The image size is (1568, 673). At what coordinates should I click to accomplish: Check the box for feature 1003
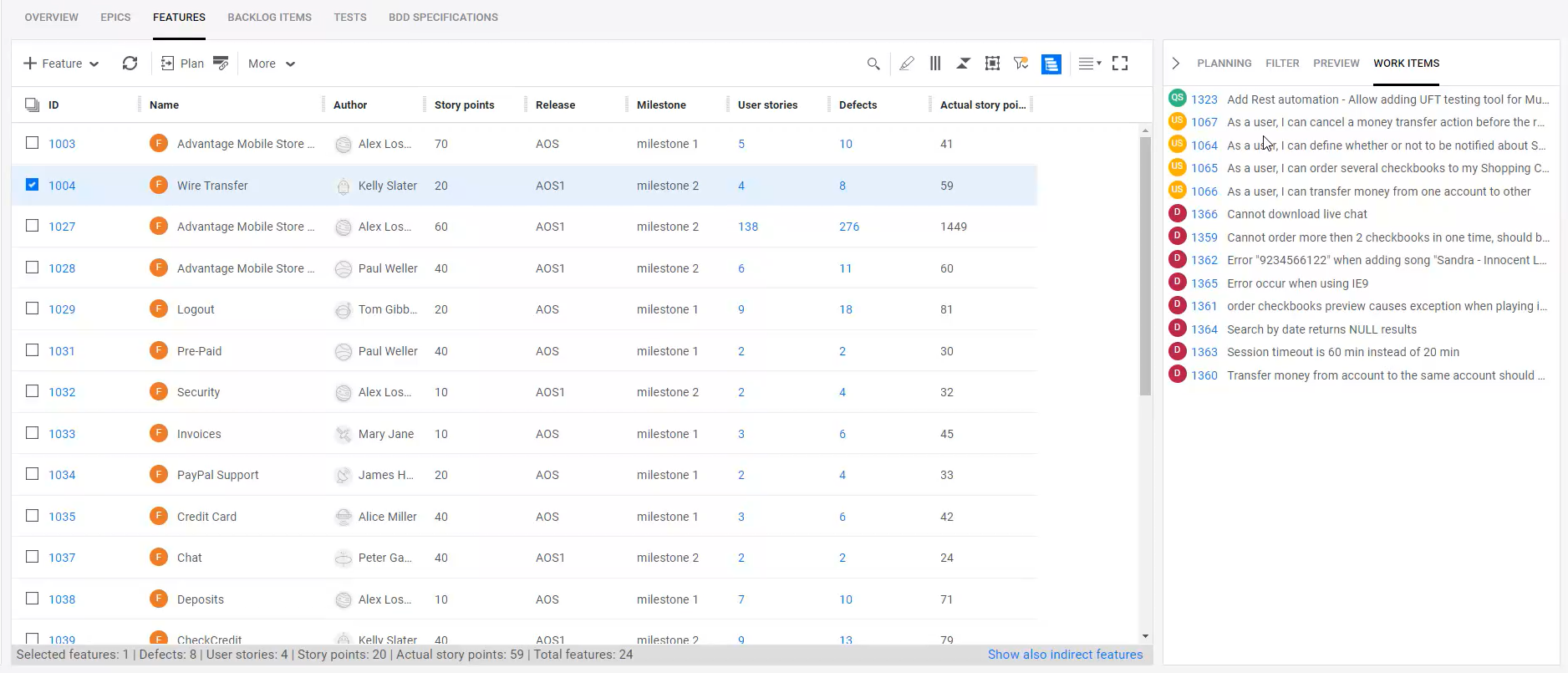point(32,143)
